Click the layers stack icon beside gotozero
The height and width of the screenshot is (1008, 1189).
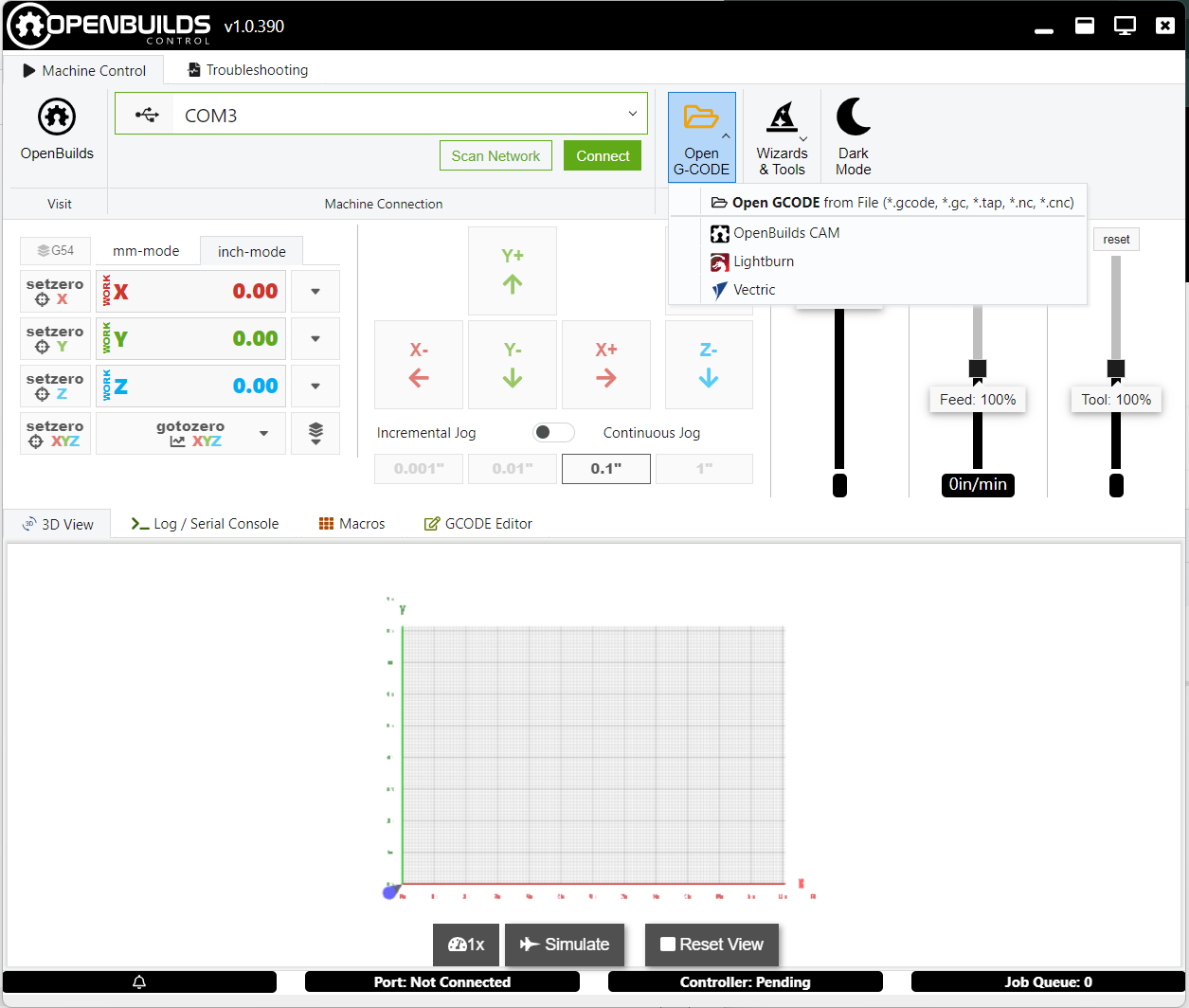pyautogui.click(x=315, y=434)
